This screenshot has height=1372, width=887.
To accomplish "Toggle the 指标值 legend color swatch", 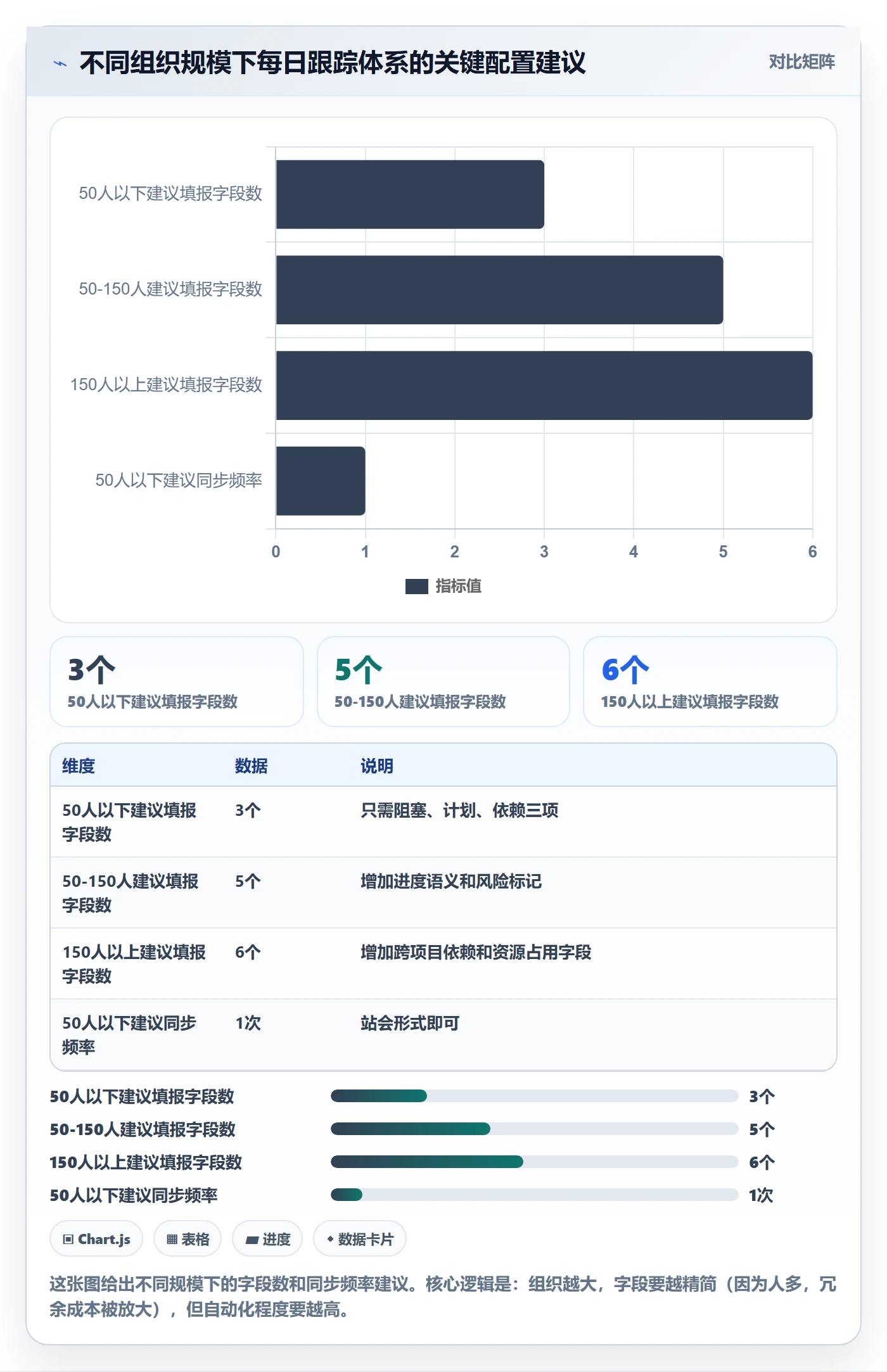I will pos(416,587).
